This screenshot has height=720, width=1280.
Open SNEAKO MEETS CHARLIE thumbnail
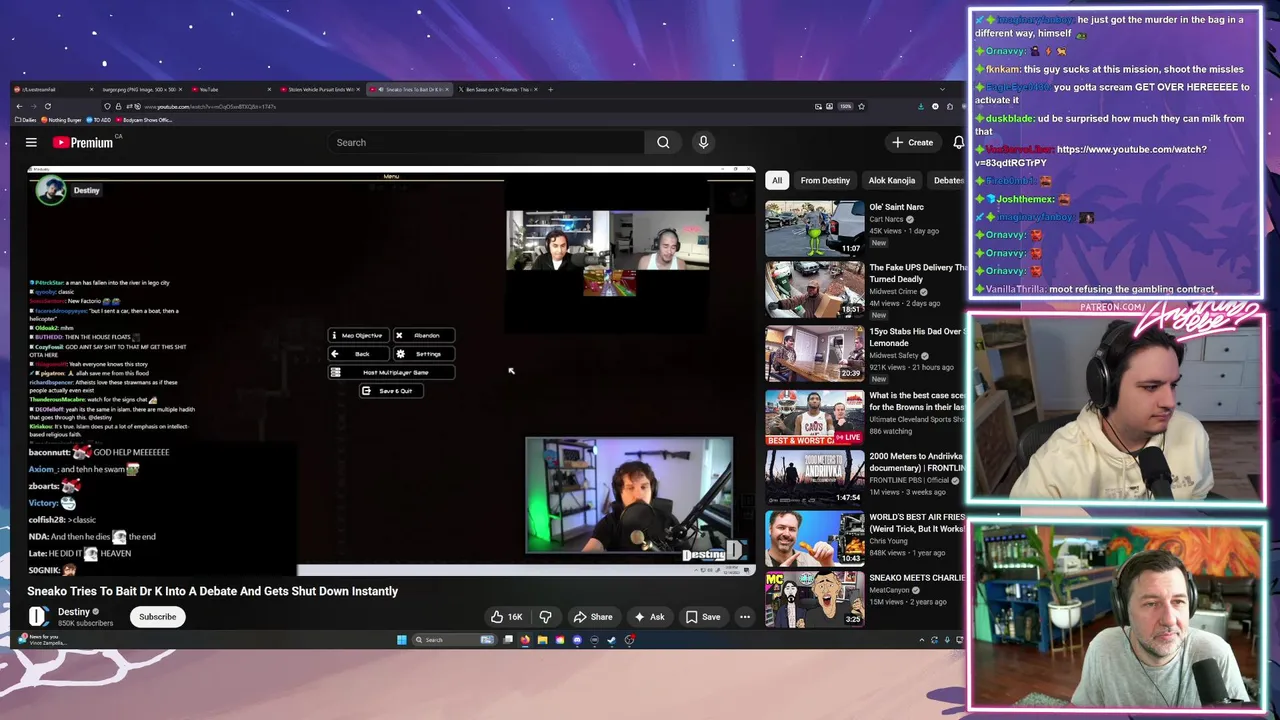tap(815, 599)
